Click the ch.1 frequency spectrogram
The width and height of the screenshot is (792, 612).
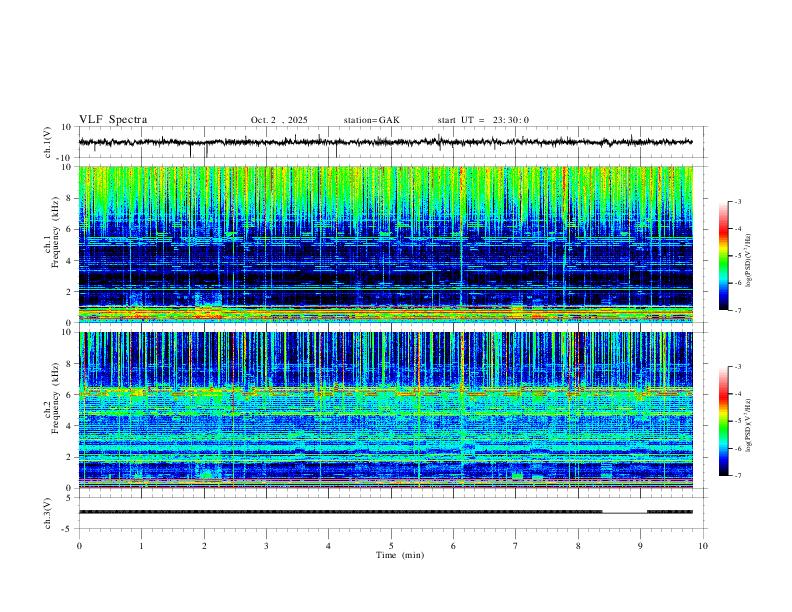coord(386,244)
